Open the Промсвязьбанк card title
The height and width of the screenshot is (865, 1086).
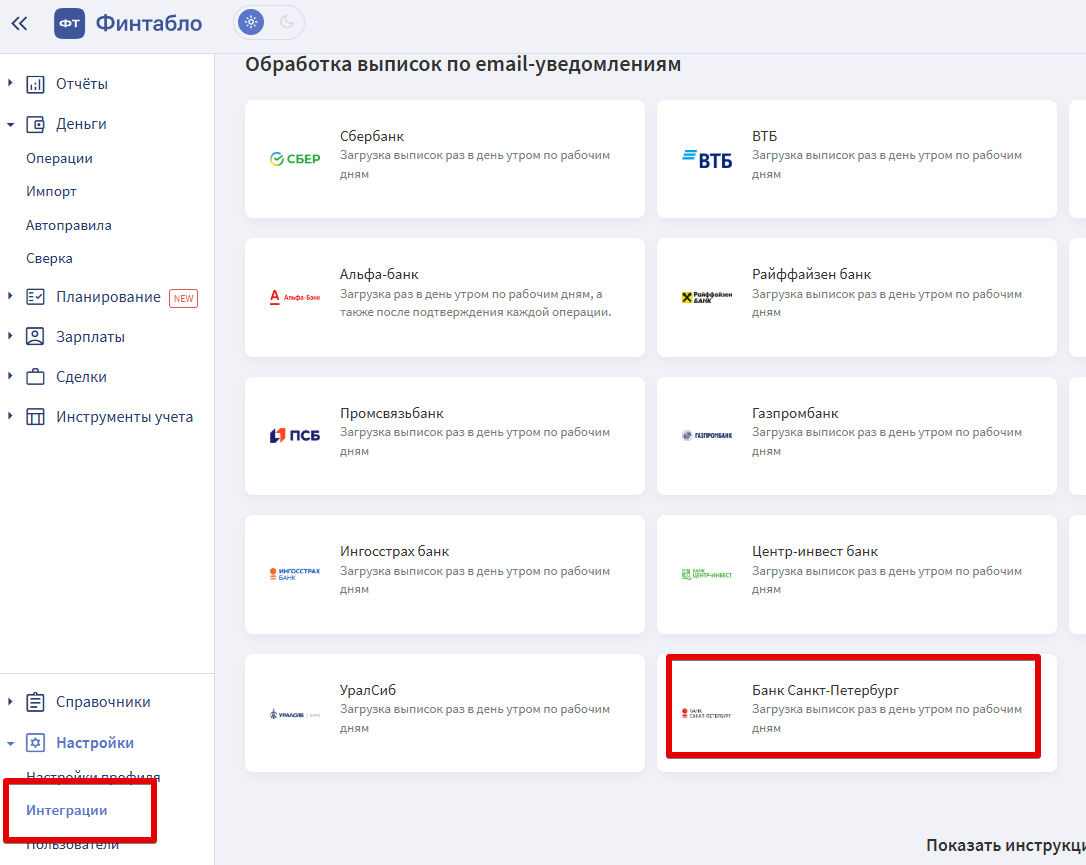tap(392, 413)
